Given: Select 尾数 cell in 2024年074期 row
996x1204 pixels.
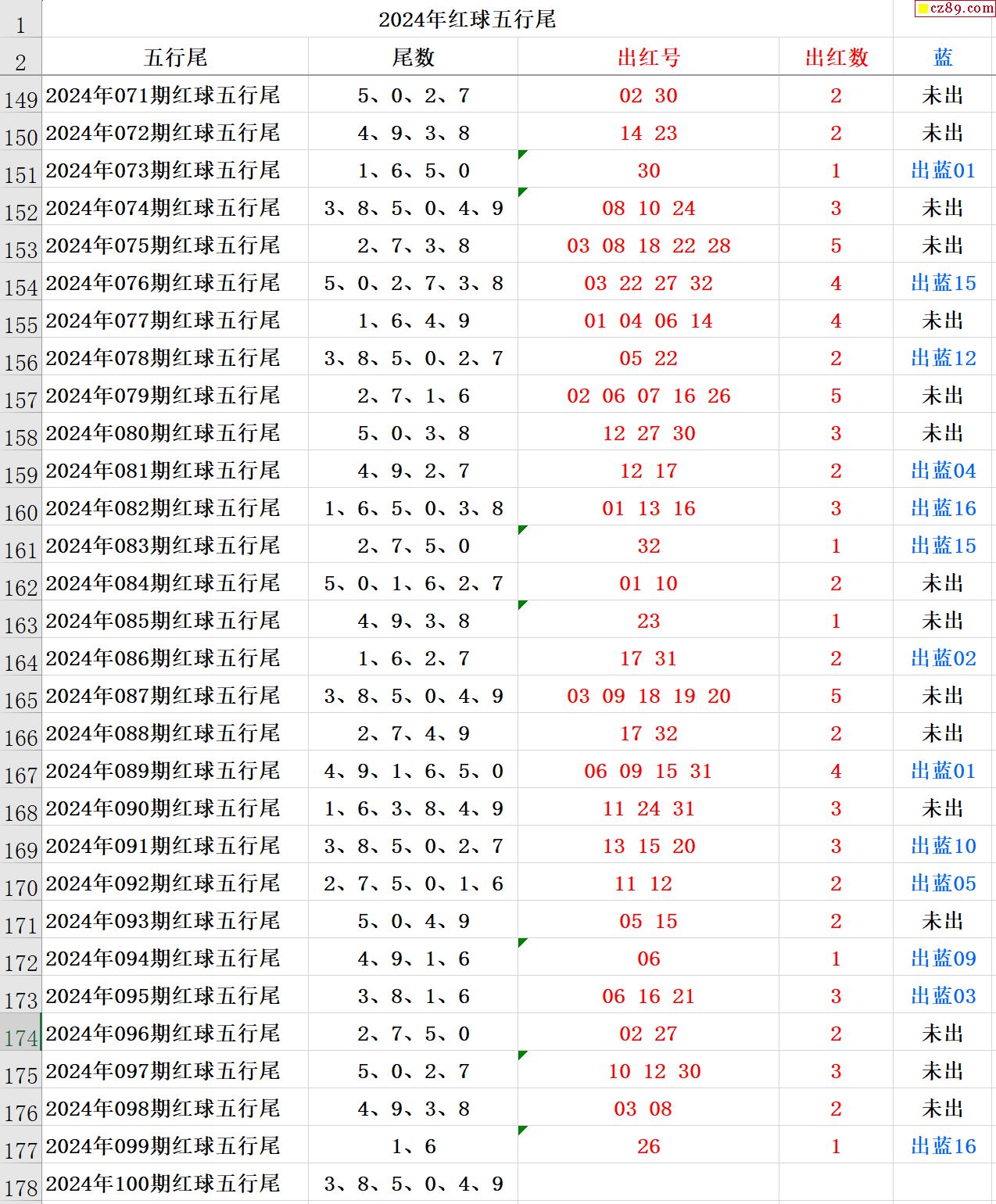Looking at the screenshot, I should [x=413, y=207].
